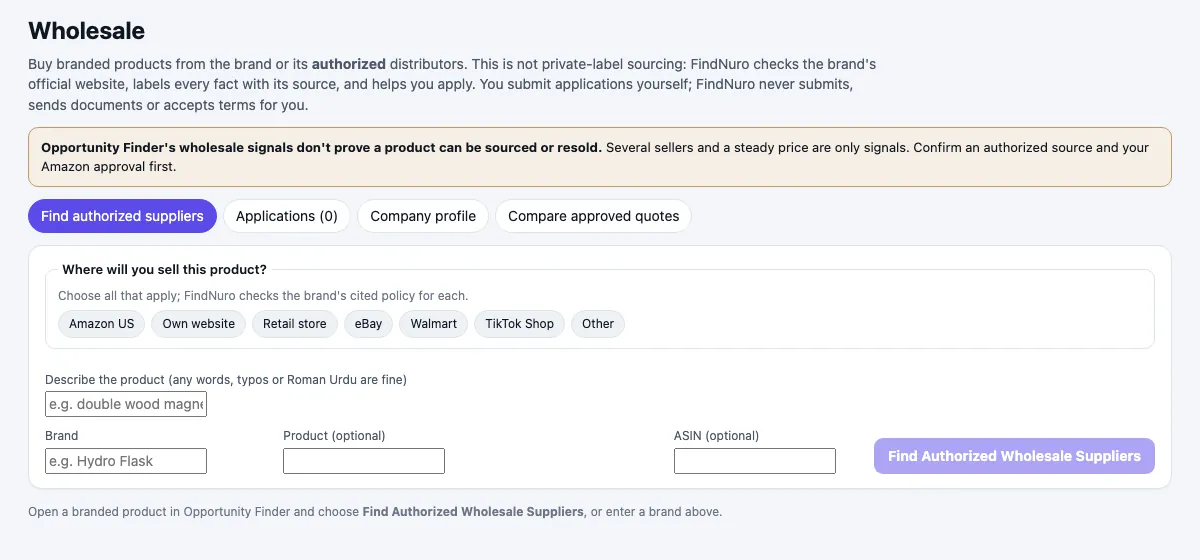1200x560 pixels.
Task: Click the 'Brand' field label
Action: click(62, 436)
